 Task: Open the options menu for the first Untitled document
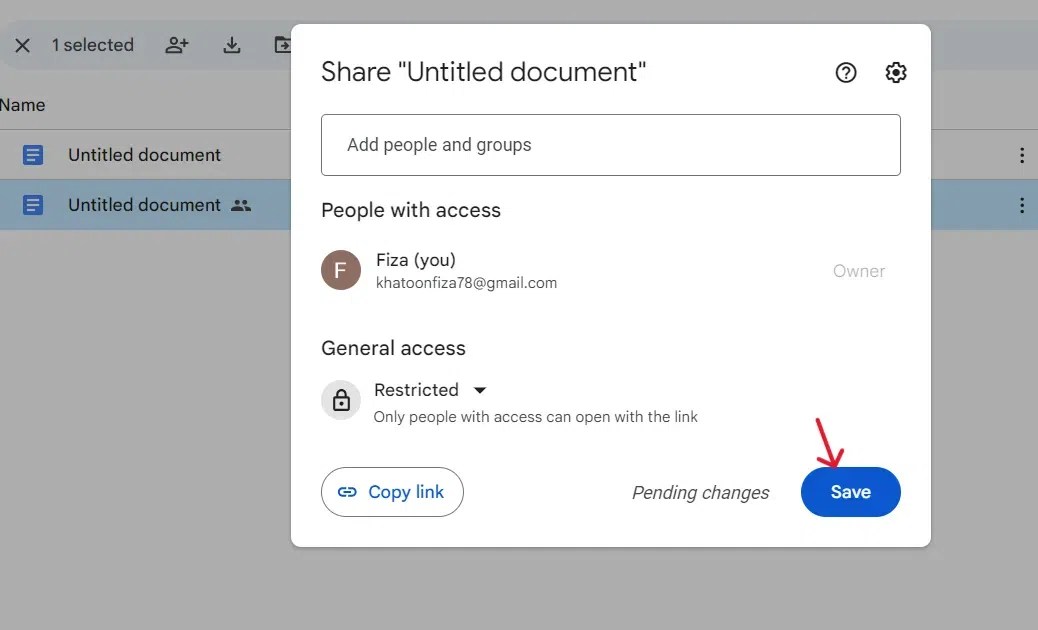point(1021,155)
